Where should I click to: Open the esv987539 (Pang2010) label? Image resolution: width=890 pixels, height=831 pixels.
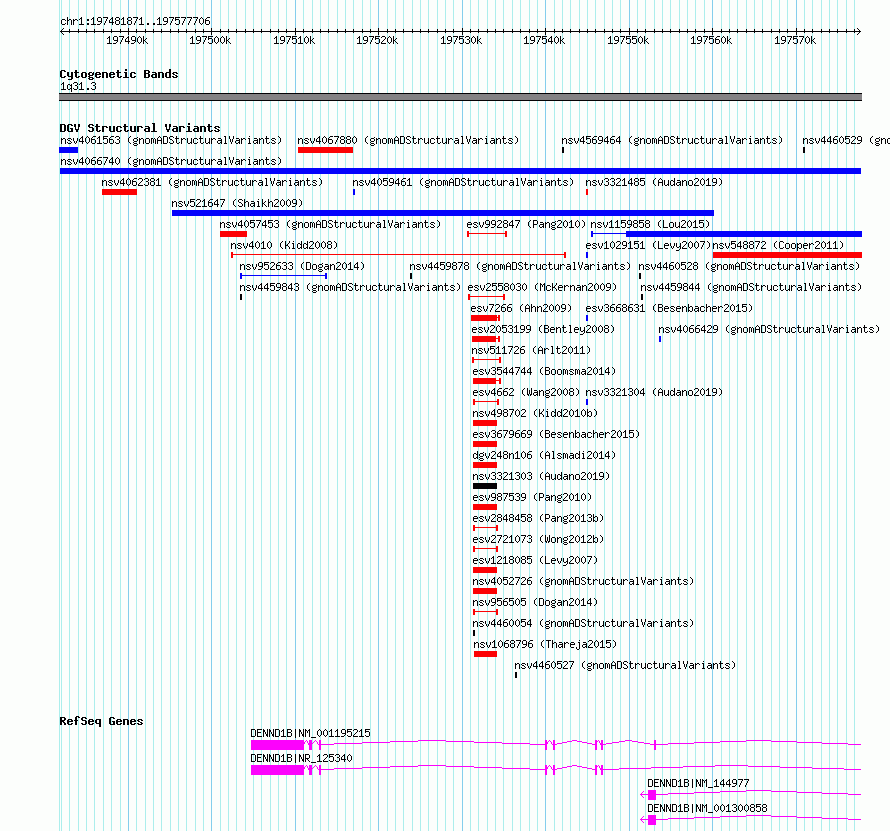tap(532, 497)
